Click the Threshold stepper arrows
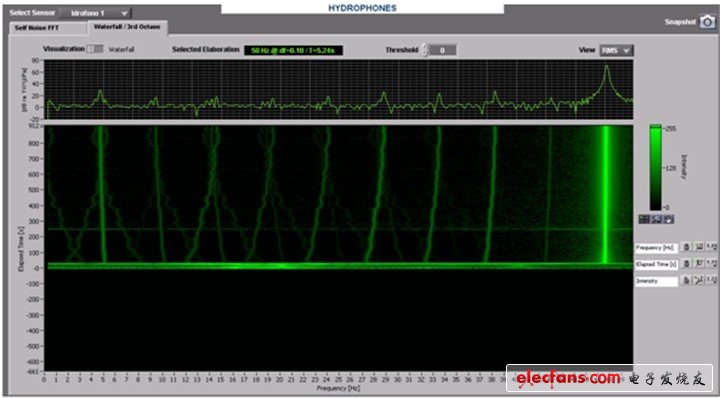 pyautogui.click(x=424, y=50)
